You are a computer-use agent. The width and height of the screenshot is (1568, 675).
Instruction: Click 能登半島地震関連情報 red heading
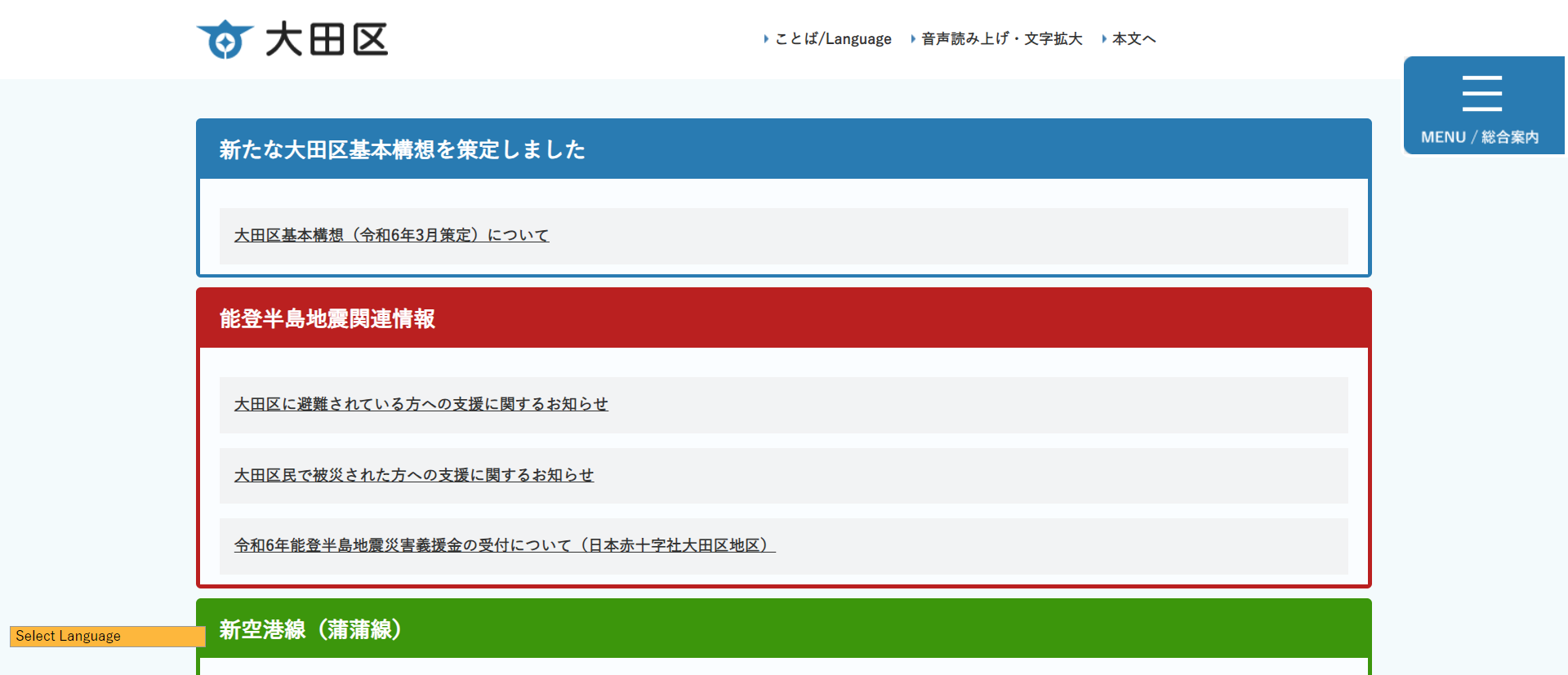[327, 318]
